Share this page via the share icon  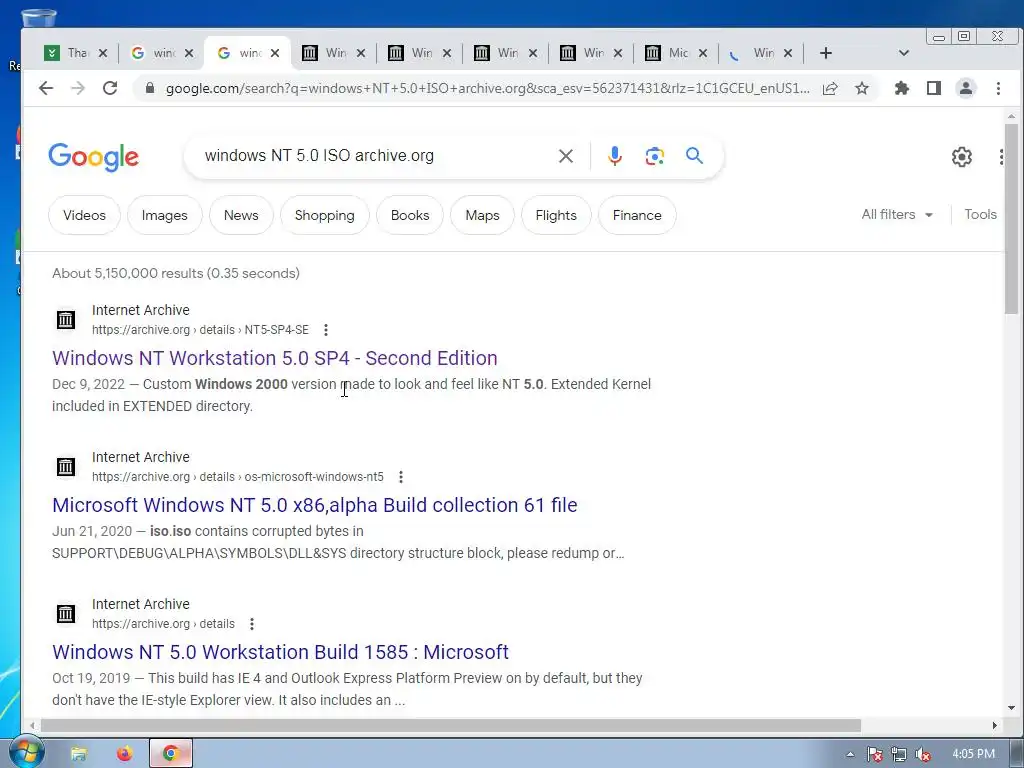(830, 88)
